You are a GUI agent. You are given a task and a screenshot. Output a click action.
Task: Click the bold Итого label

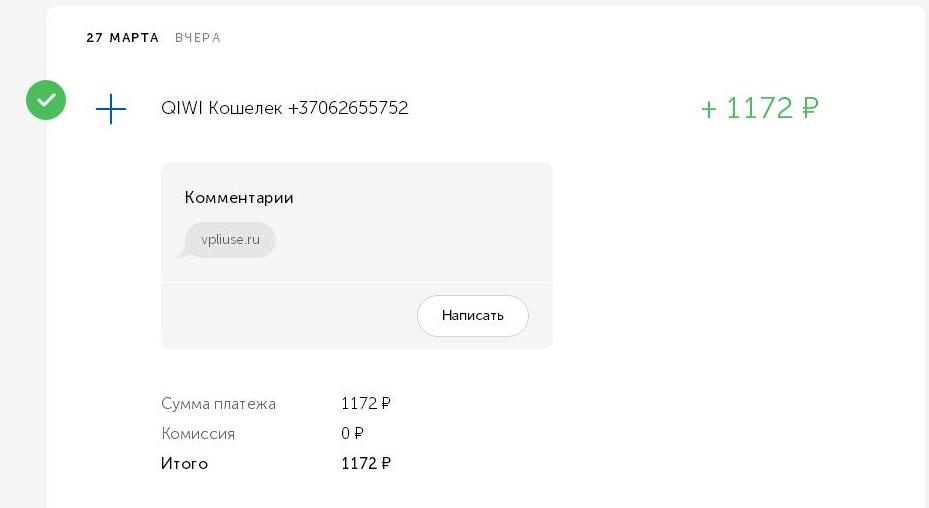click(184, 464)
